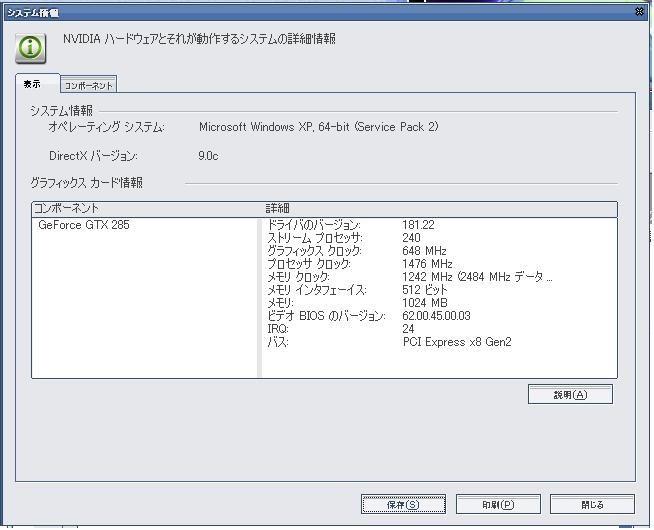Click the driver version value 181.22
The height and width of the screenshot is (530, 654).
[x=418, y=225]
